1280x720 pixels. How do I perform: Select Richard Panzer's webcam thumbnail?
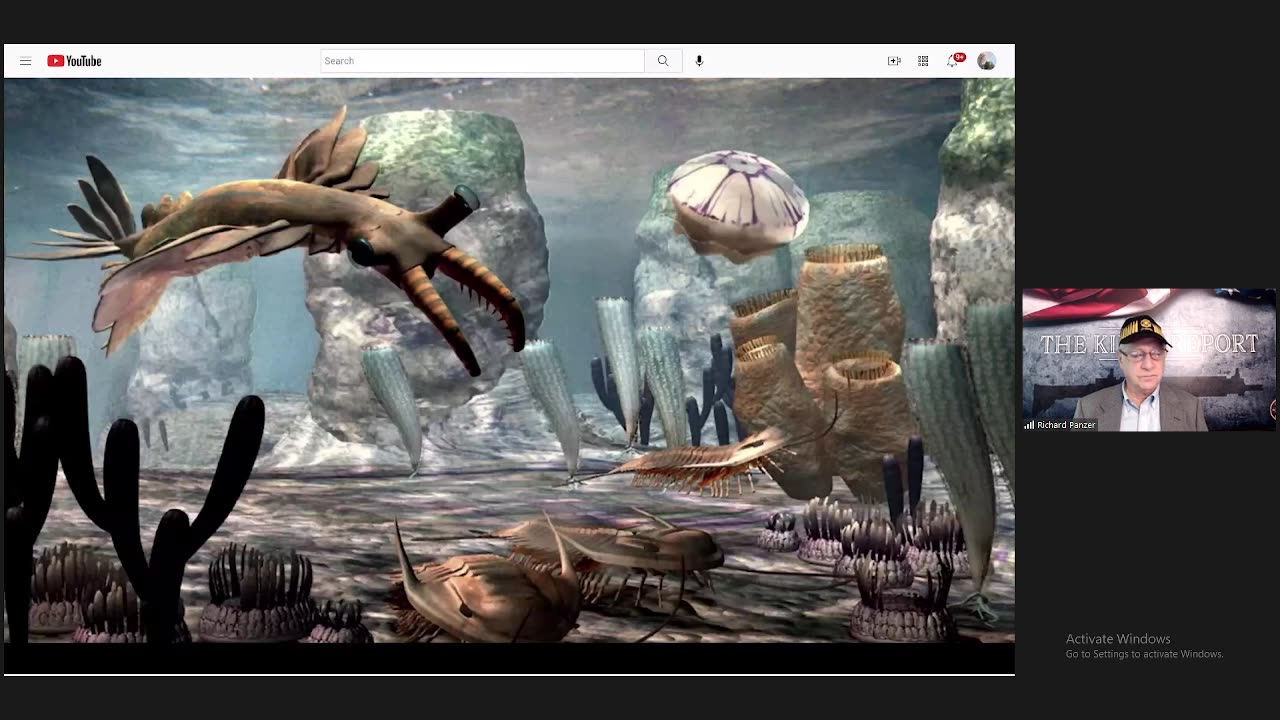[x=1148, y=360]
